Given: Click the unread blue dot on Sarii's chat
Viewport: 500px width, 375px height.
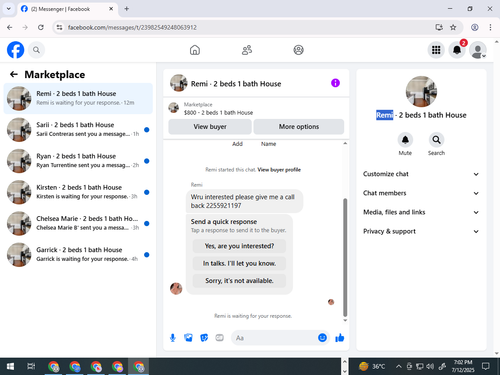Looking at the screenshot, I should (x=147, y=130).
